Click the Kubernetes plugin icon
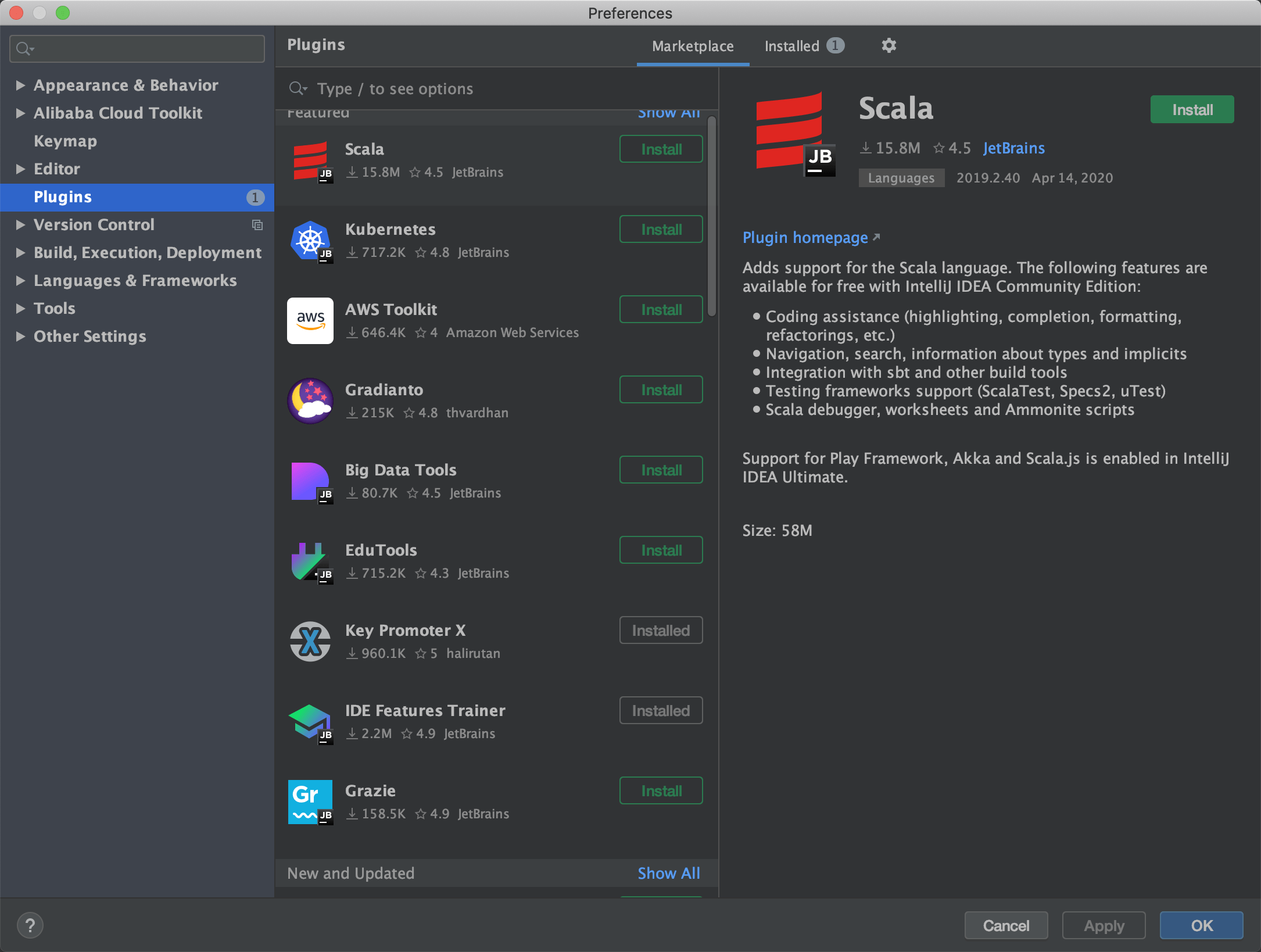The height and width of the screenshot is (952, 1261). tap(310, 240)
